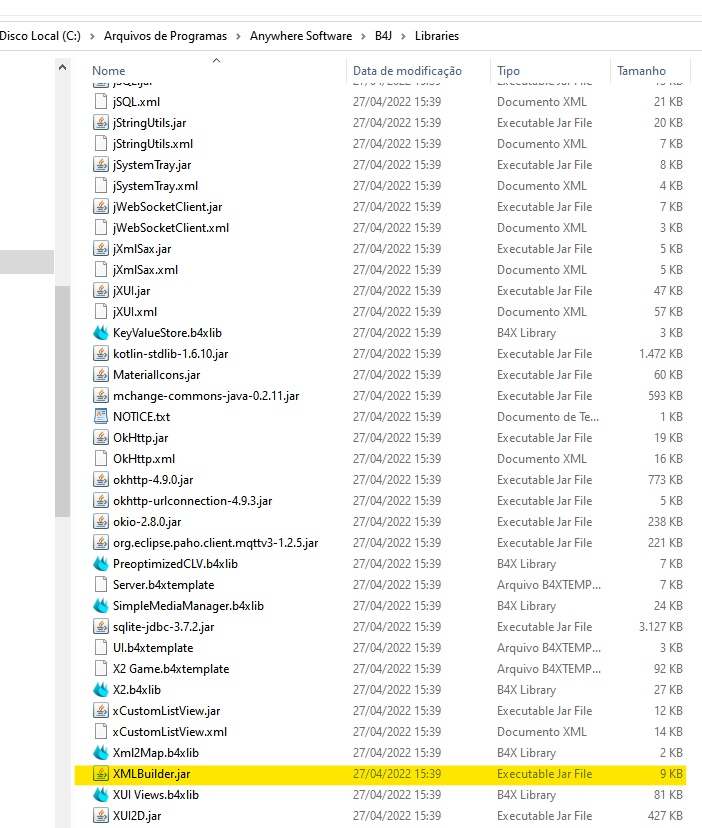This screenshot has height=828, width=702.
Task: Click the Server.b4xtemplate file icon
Action: [100, 585]
